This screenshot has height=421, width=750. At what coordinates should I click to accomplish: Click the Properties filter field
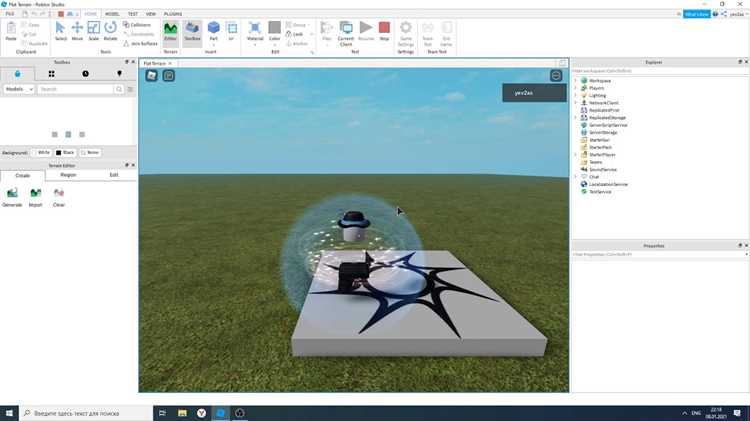[x=660, y=255]
